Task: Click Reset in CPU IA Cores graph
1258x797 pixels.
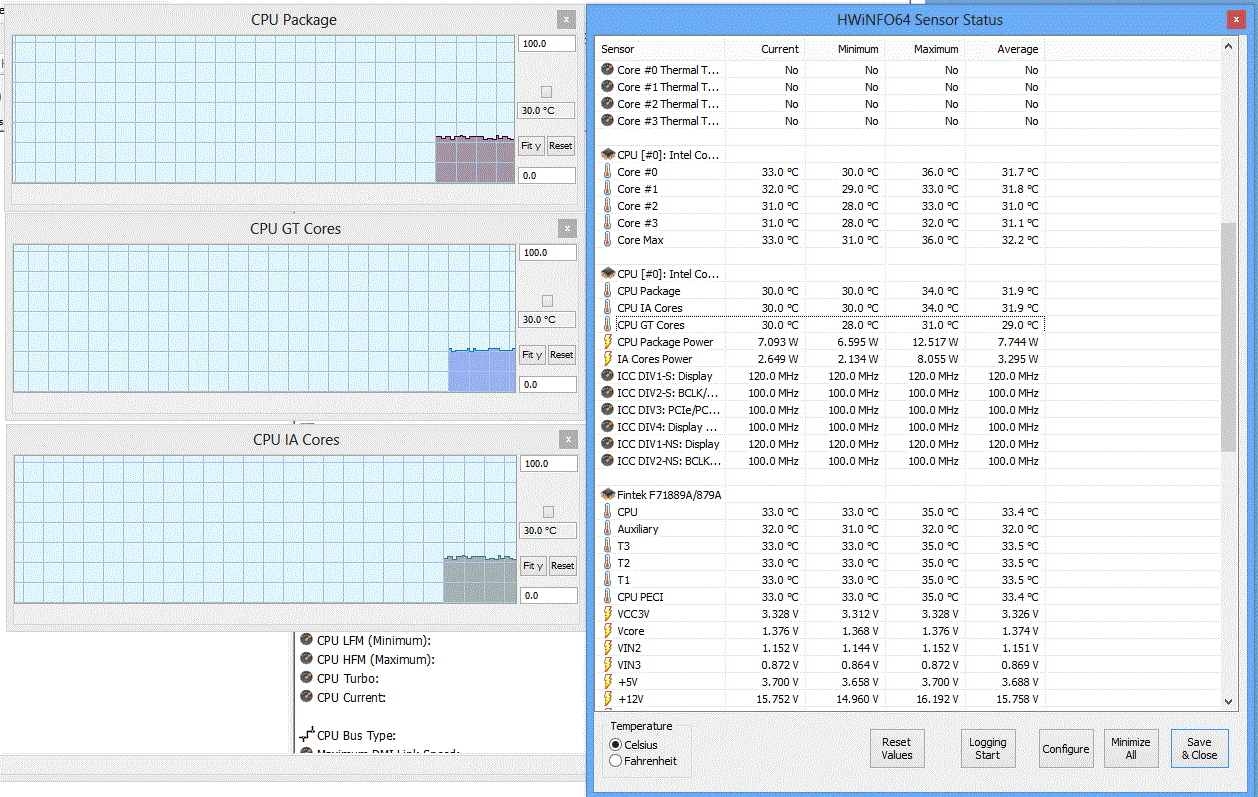Action: tap(563, 566)
